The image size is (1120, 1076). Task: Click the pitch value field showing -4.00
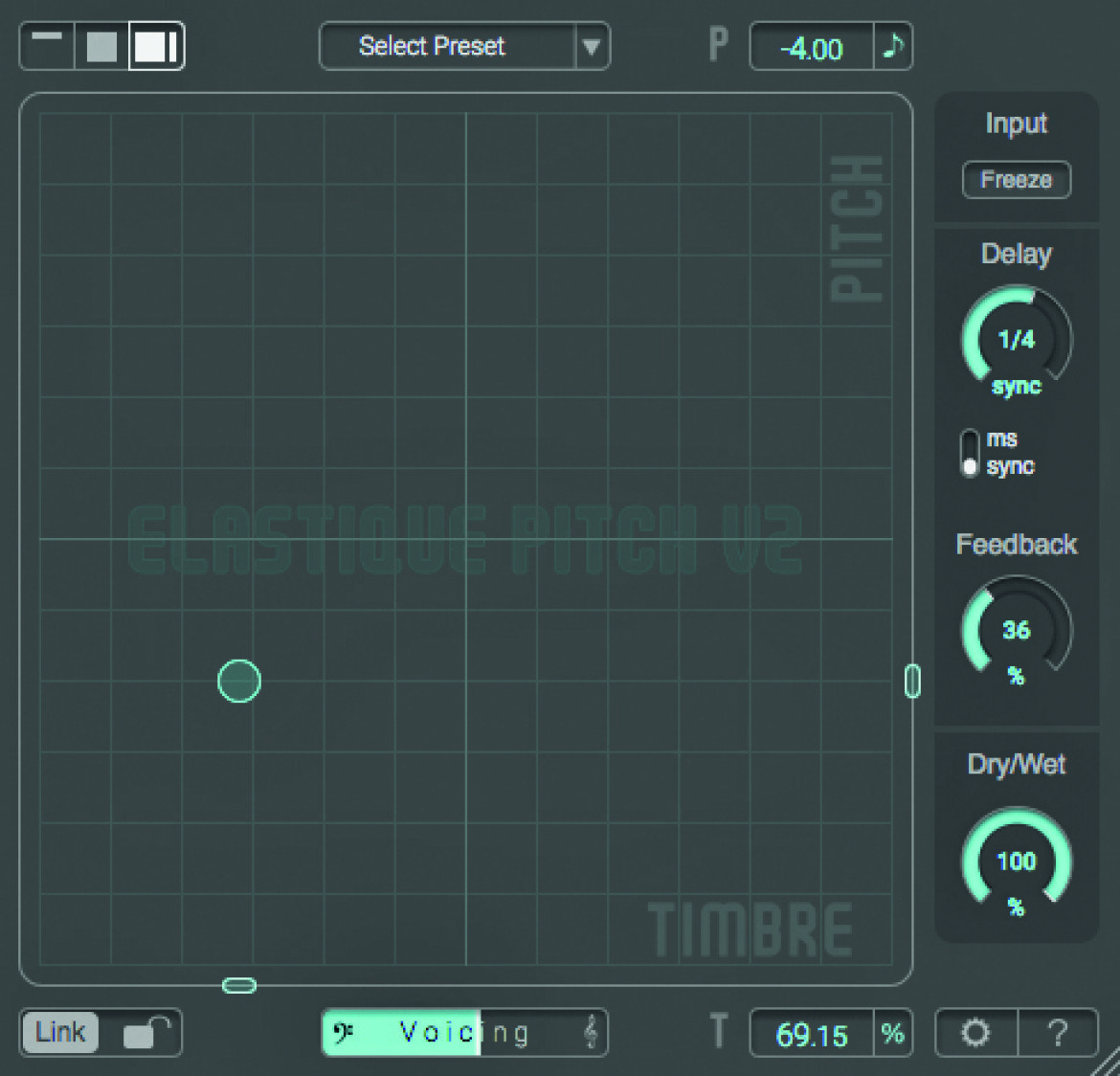[x=812, y=48]
